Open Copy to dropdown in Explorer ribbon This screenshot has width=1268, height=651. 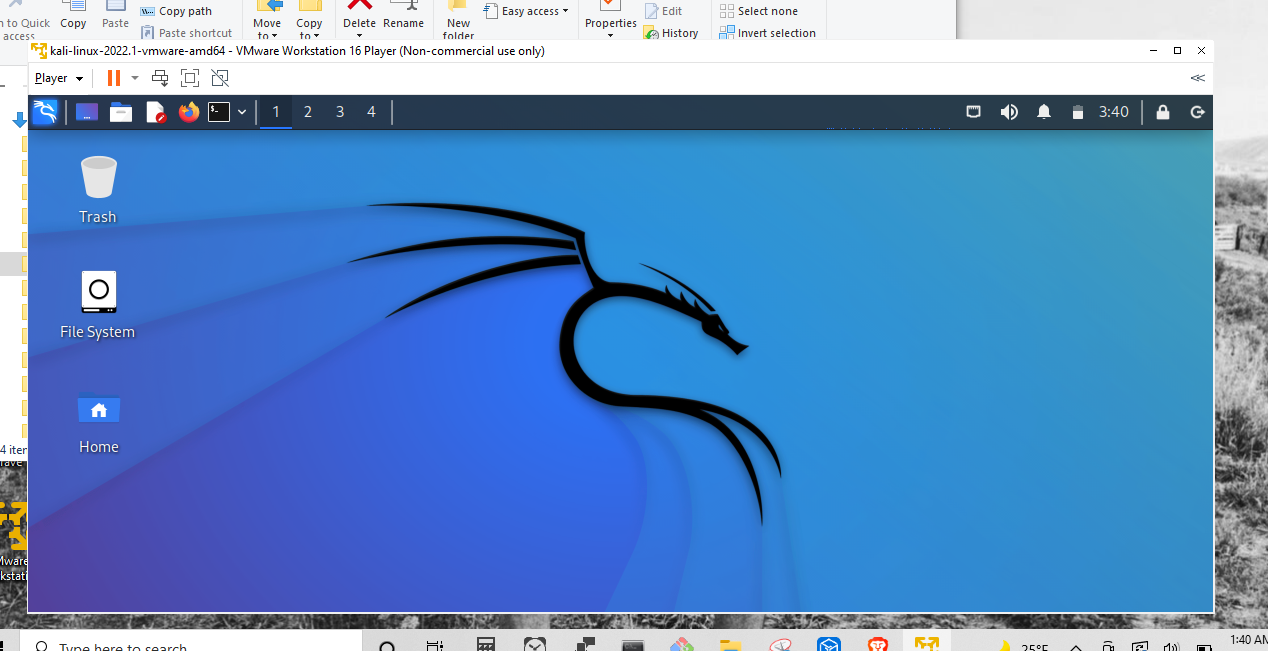coord(309,20)
